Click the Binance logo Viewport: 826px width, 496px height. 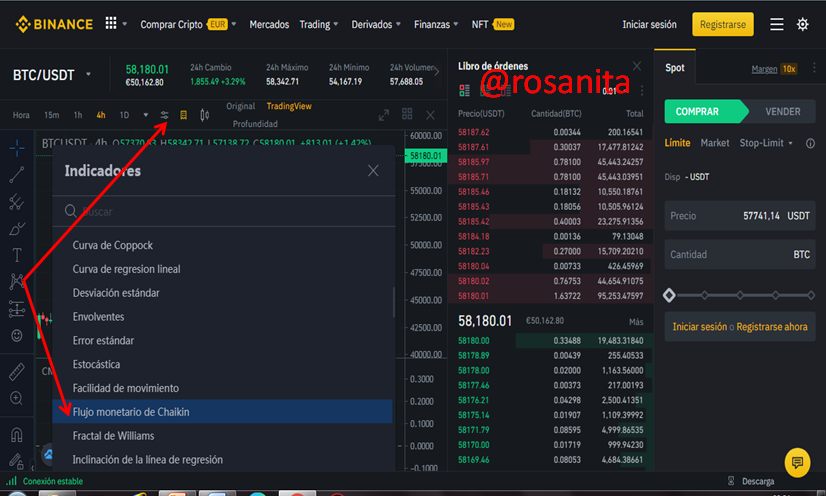(54, 24)
